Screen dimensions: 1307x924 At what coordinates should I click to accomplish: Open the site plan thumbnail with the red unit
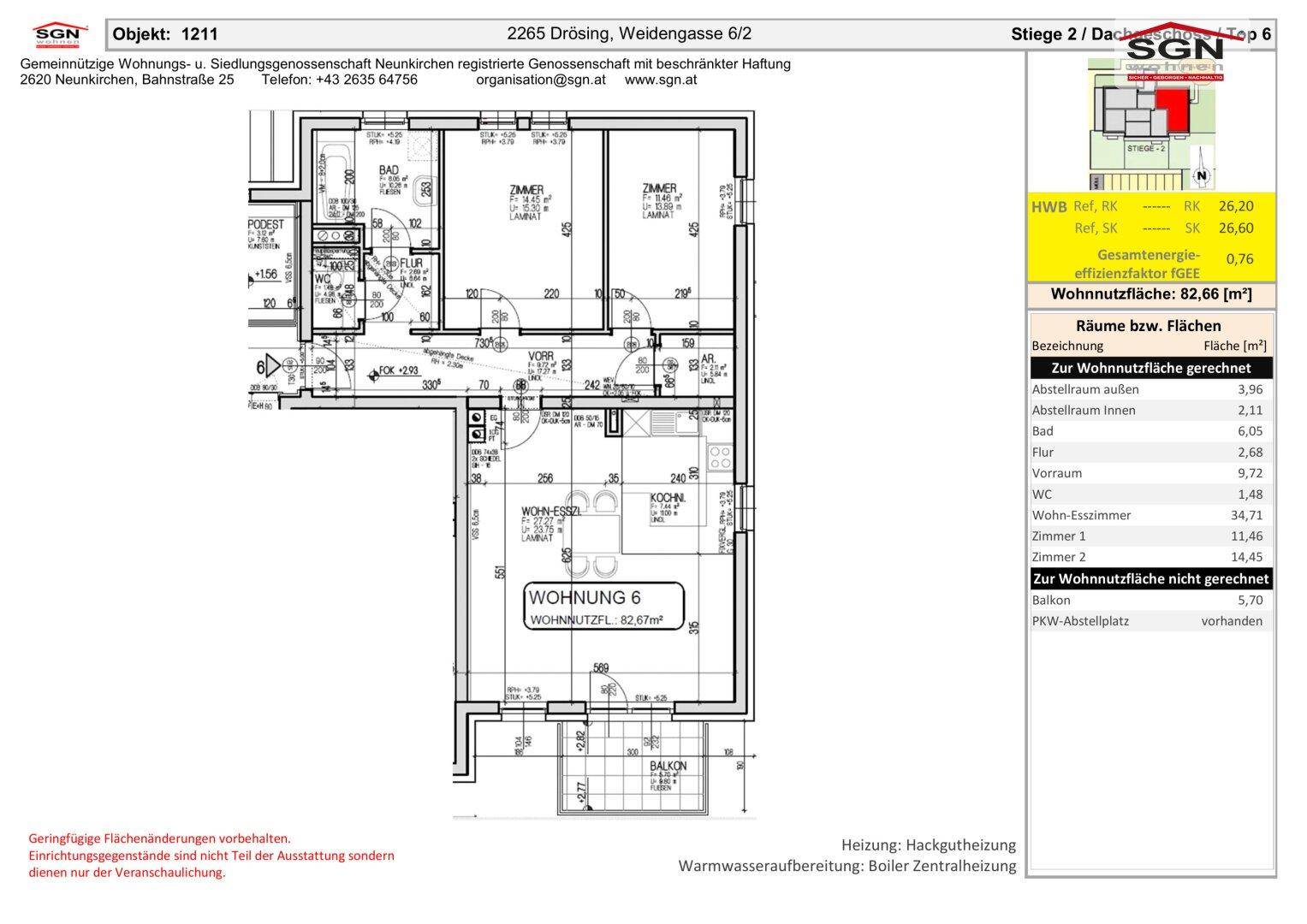1151,124
